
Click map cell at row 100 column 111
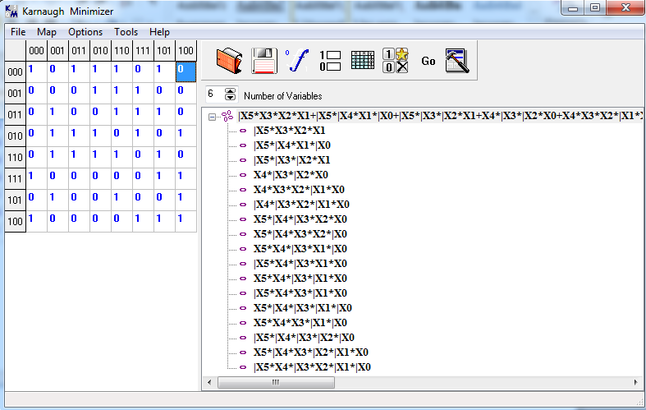(143, 222)
